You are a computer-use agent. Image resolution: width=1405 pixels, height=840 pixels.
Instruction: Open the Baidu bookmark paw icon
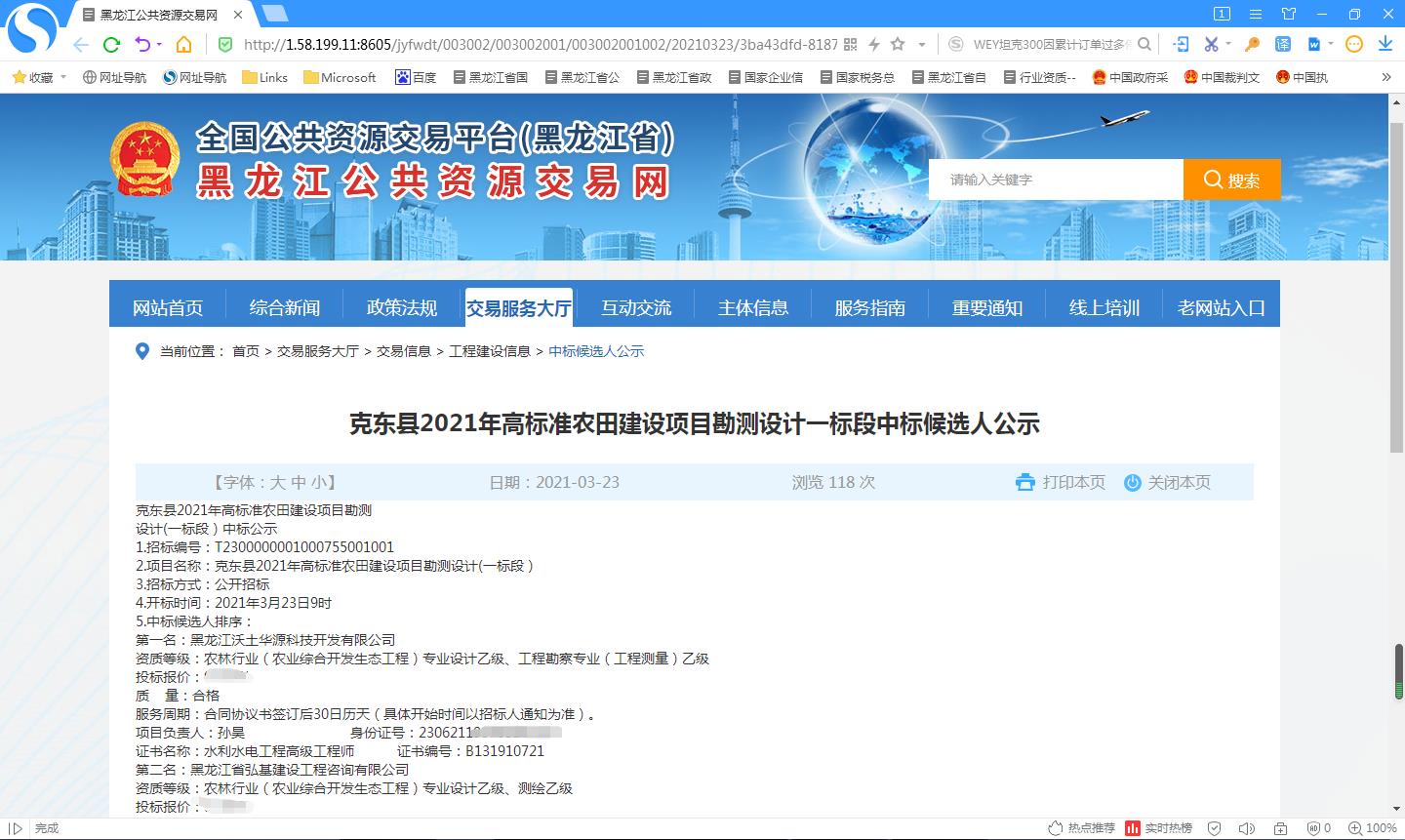403,77
